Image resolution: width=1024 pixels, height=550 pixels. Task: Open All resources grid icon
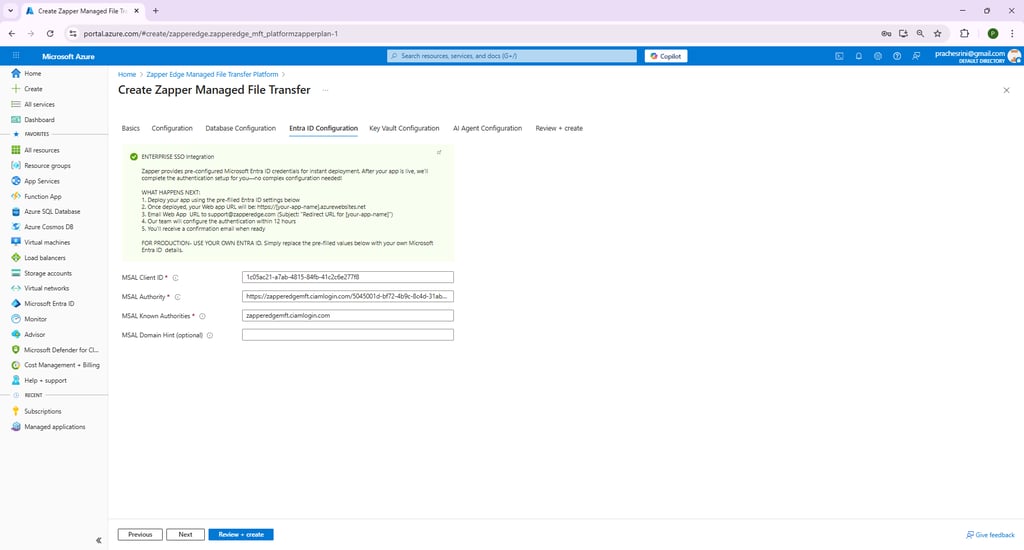coord(16,150)
